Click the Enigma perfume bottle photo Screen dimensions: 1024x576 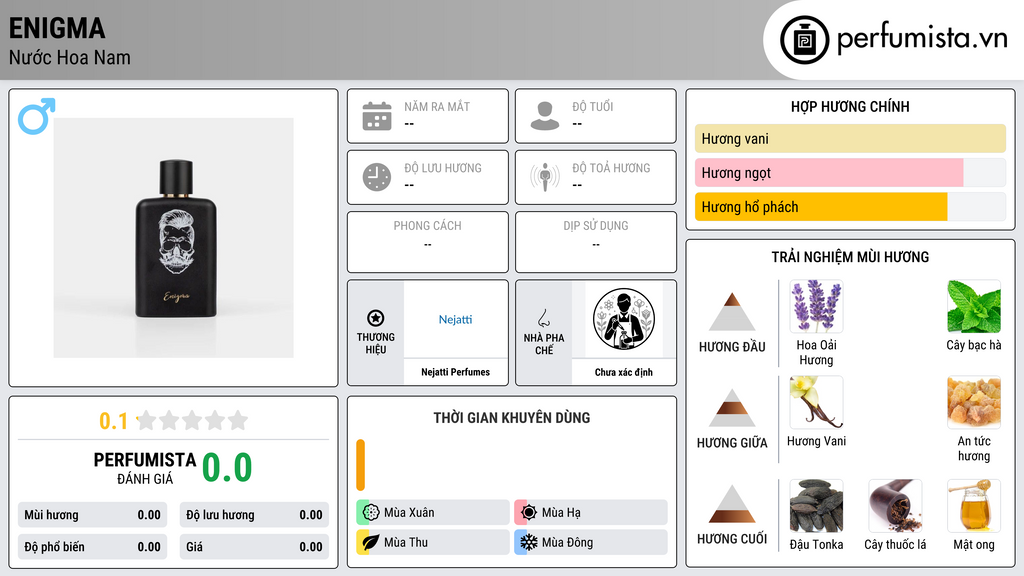(174, 238)
